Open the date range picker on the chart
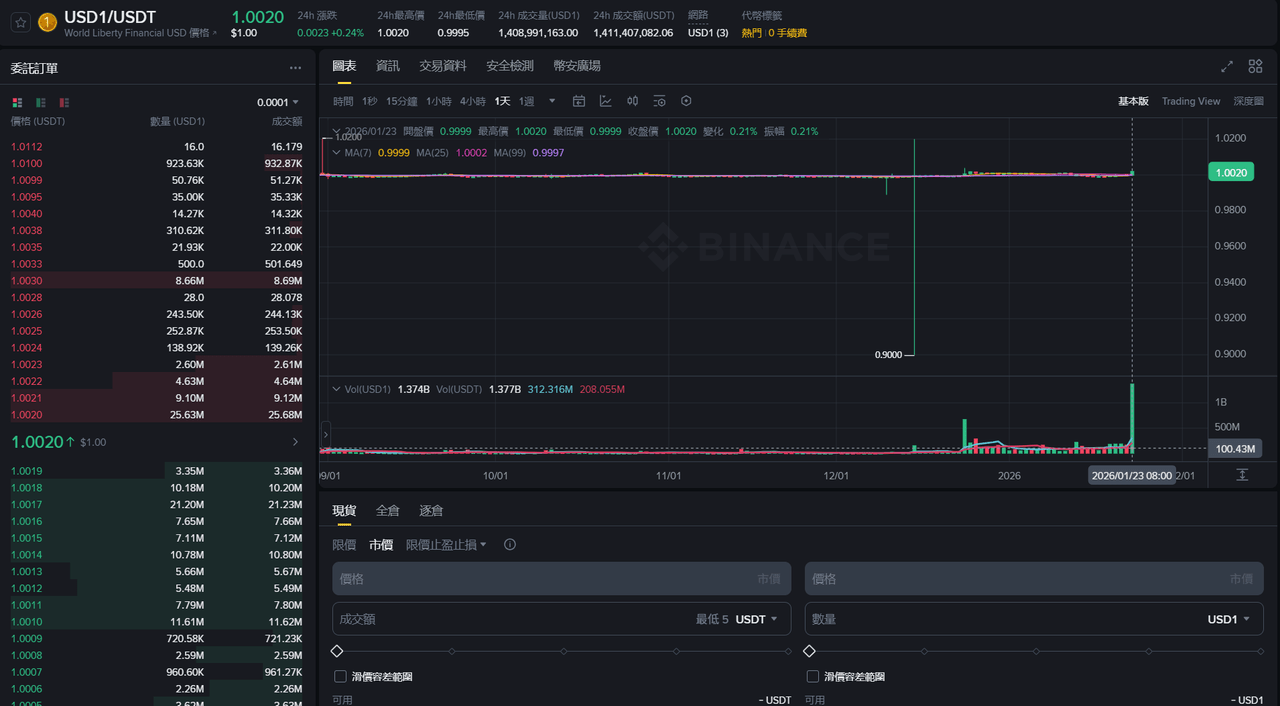 click(580, 101)
